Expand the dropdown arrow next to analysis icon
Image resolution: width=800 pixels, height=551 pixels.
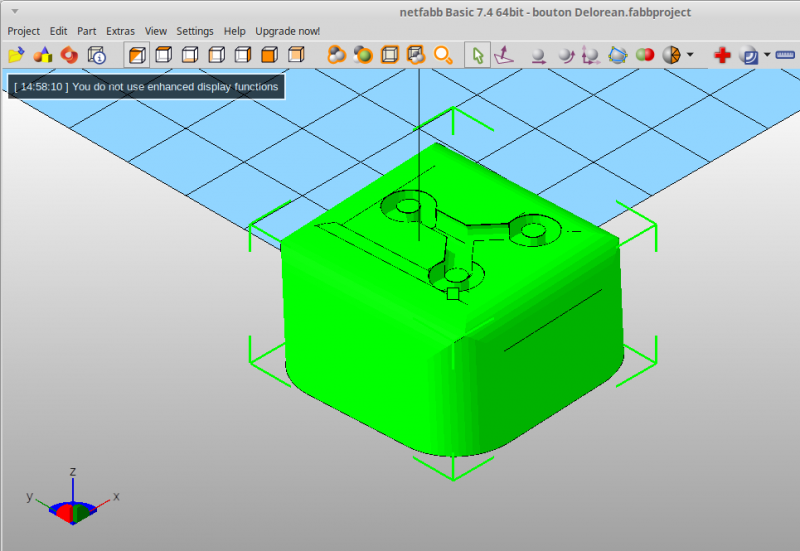point(767,54)
